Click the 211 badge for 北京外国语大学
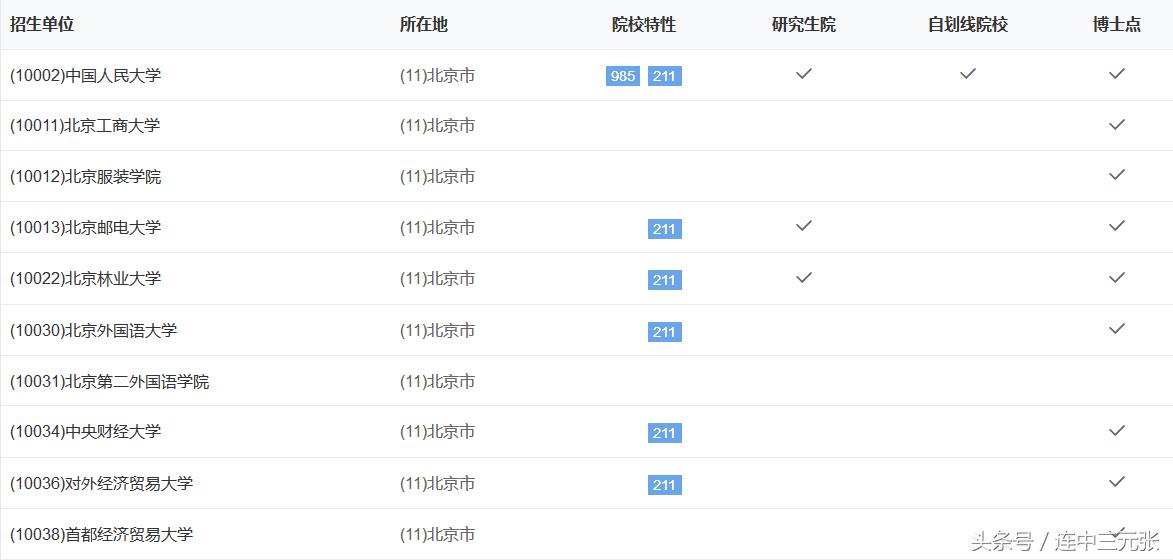This screenshot has height=560, width=1173. (x=664, y=332)
